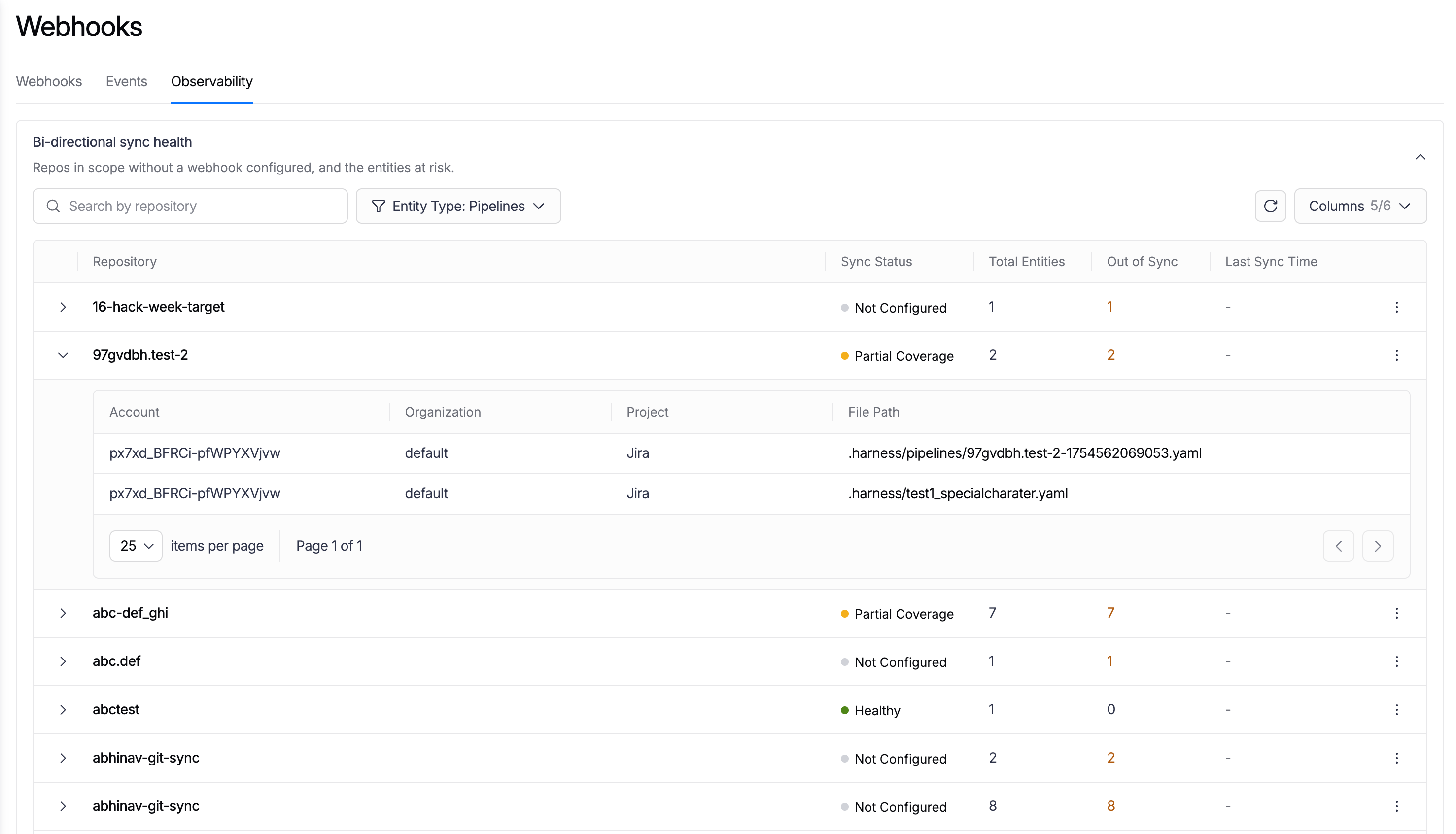Click the abc.def repository name
1456x834 pixels.
116,661
